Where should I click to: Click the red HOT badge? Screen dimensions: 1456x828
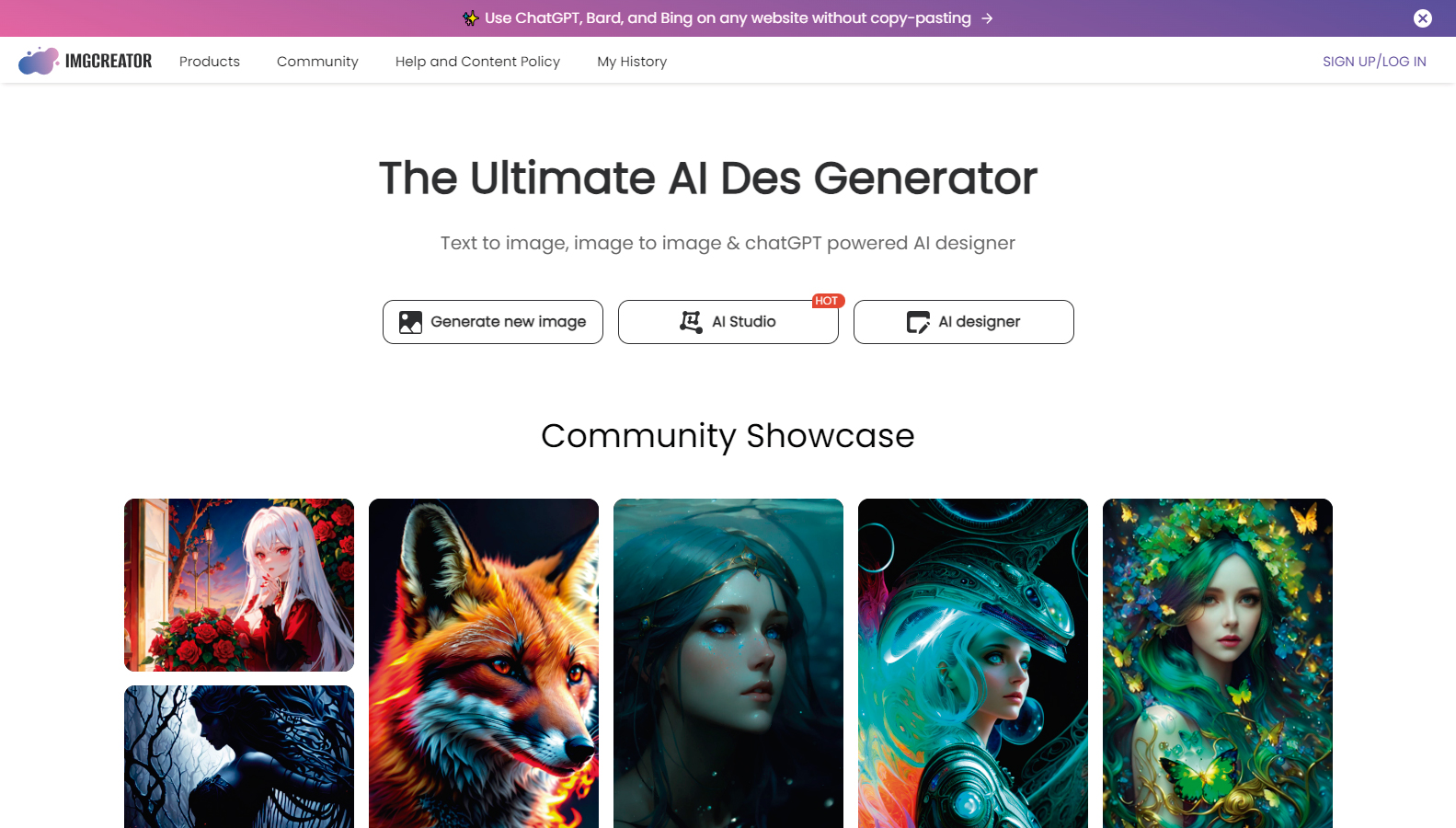827,301
